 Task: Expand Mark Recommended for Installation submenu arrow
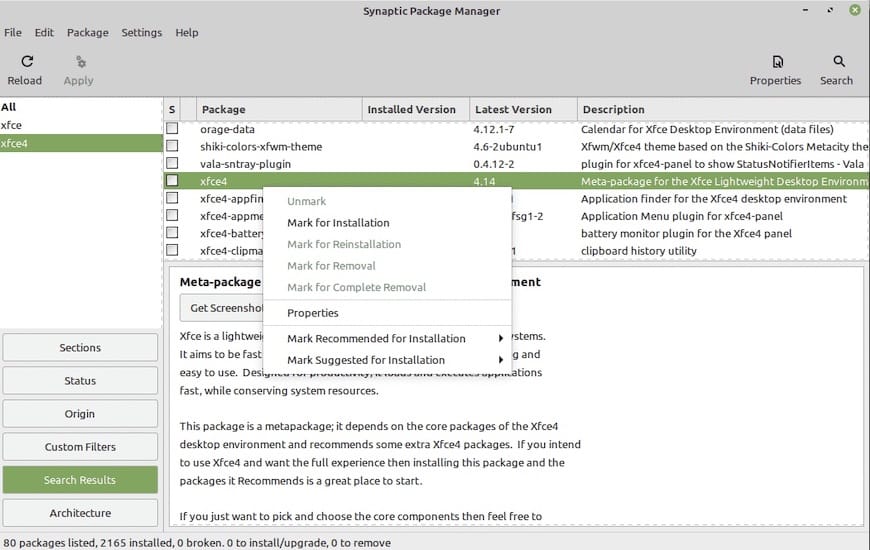[x=500, y=338]
